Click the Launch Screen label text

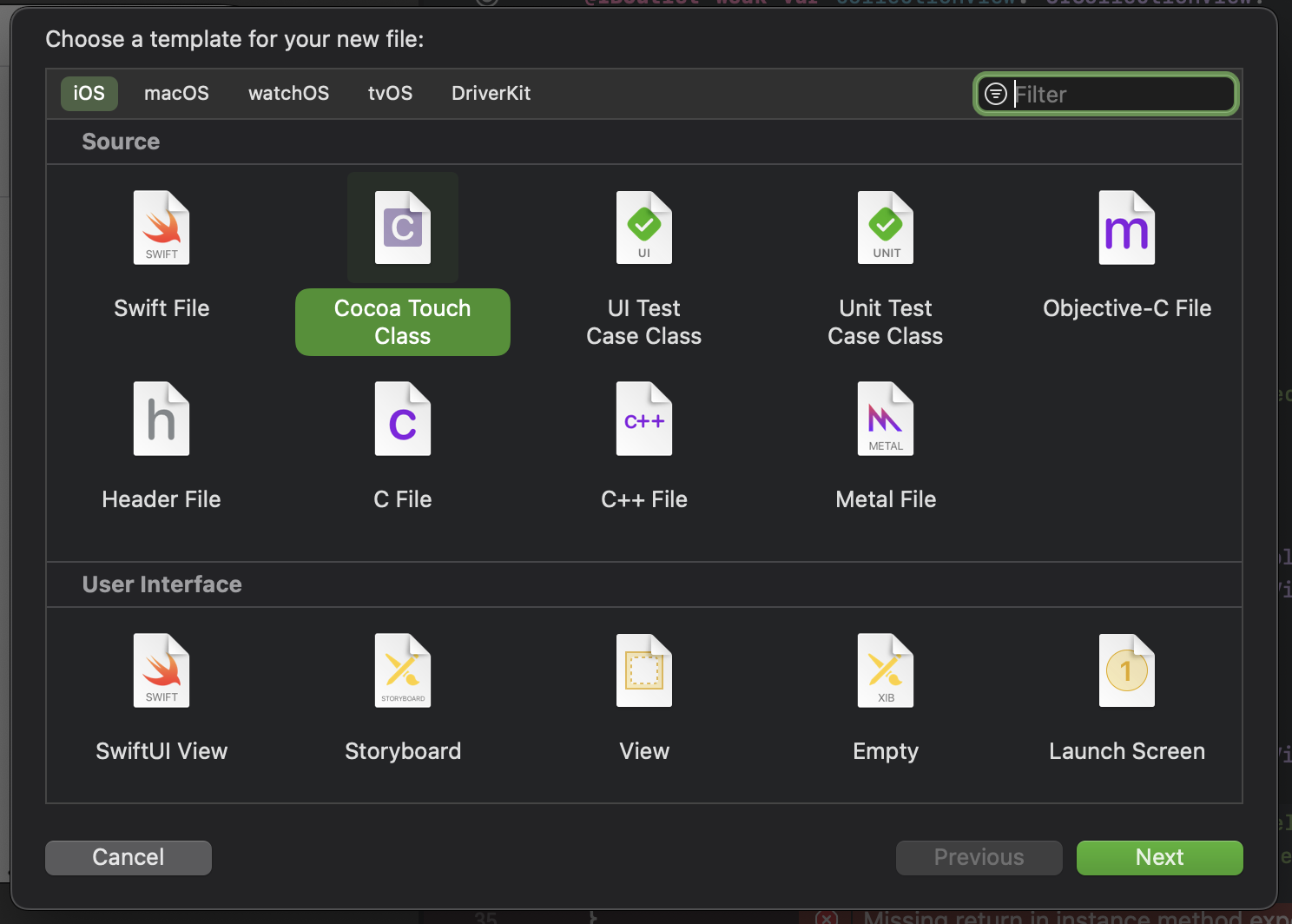point(1127,751)
